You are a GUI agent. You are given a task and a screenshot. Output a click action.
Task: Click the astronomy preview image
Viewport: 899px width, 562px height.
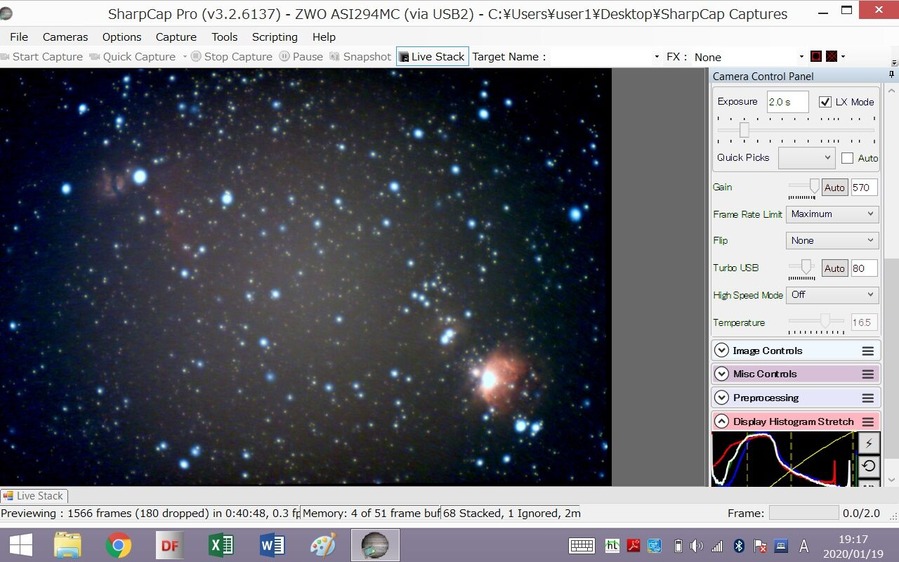[x=306, y=277]
